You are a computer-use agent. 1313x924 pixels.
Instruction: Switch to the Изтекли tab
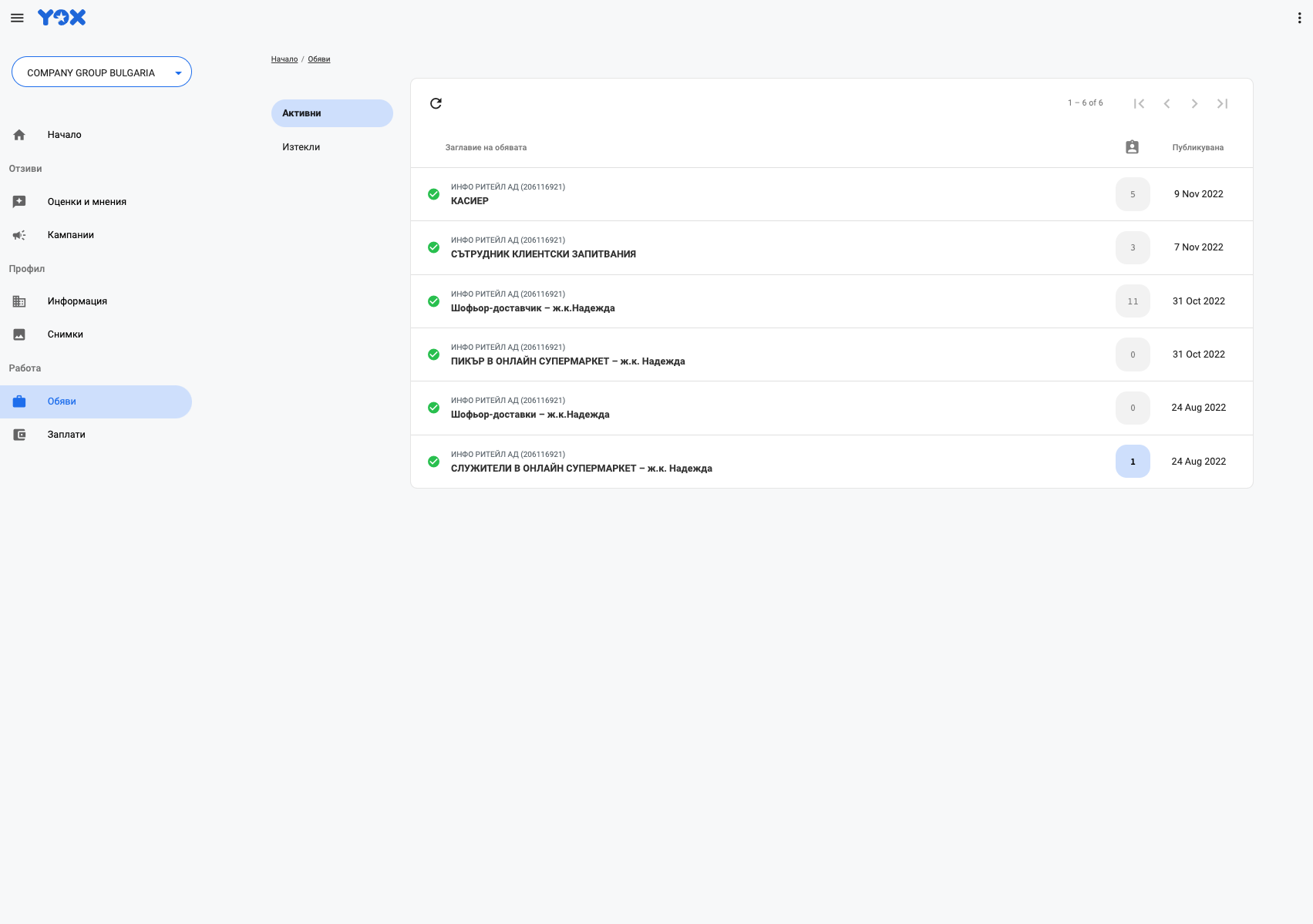[301, 147]
